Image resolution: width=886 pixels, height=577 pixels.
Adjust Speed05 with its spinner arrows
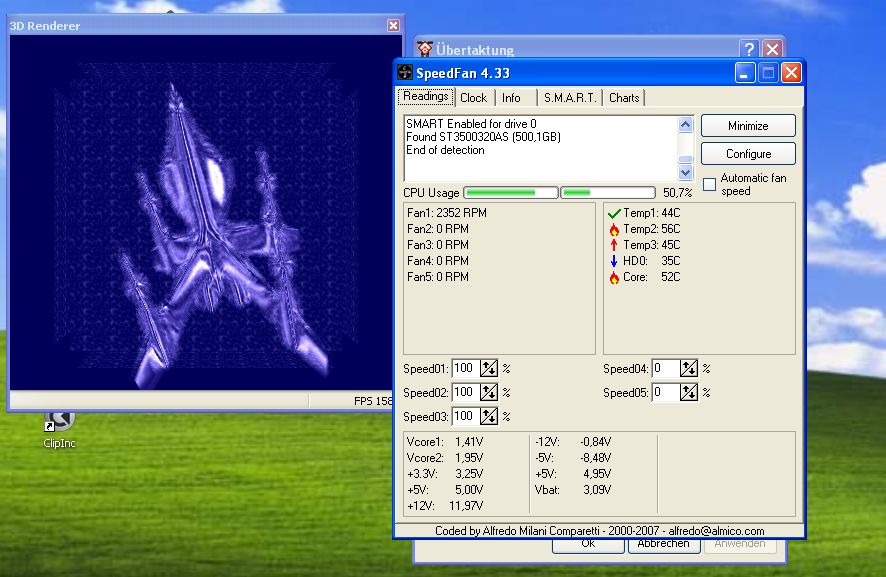pos(689,392)
